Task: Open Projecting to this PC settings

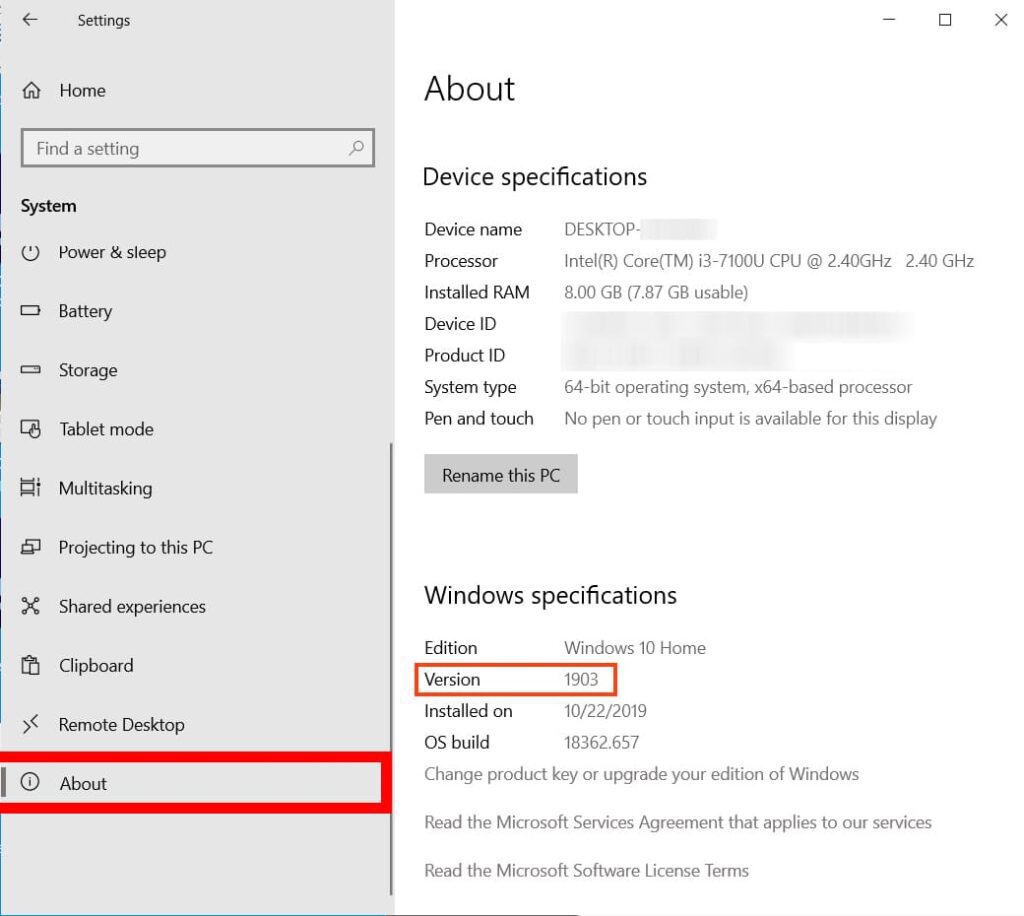Action: pos(135,548)
